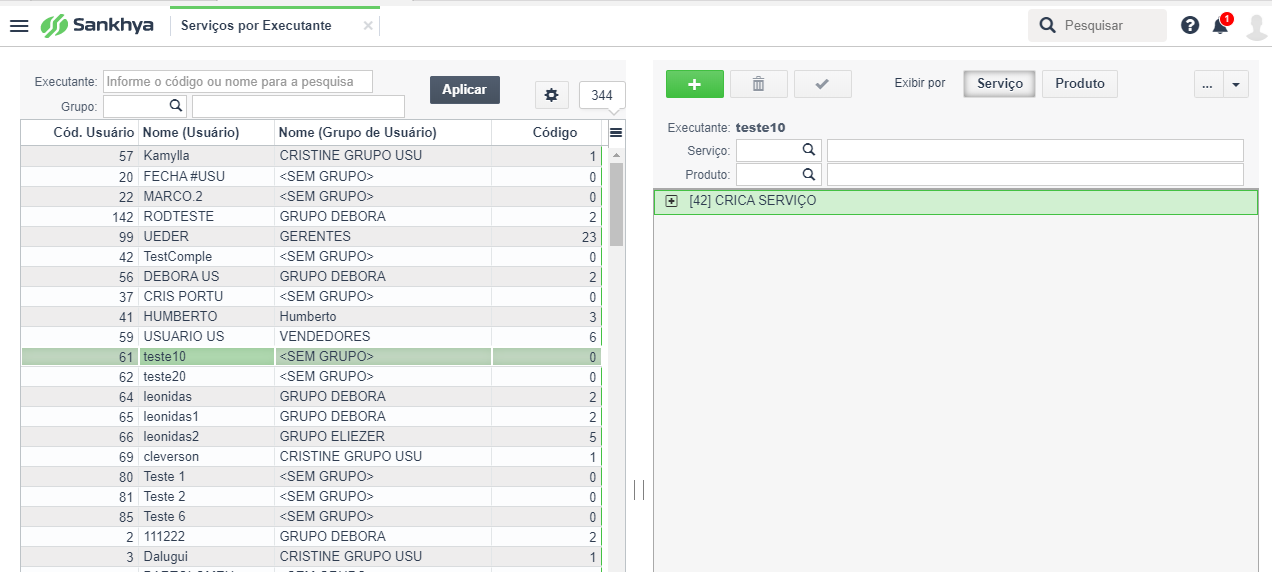Click the Grupo lookup magnifier icon
Screen dimensions: 1272x572
tap(175, 105)
